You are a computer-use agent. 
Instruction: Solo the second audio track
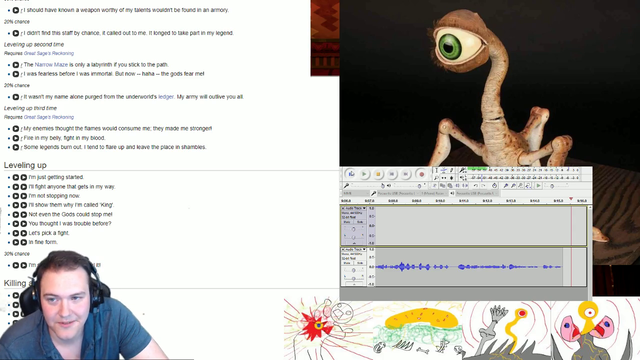360,263
